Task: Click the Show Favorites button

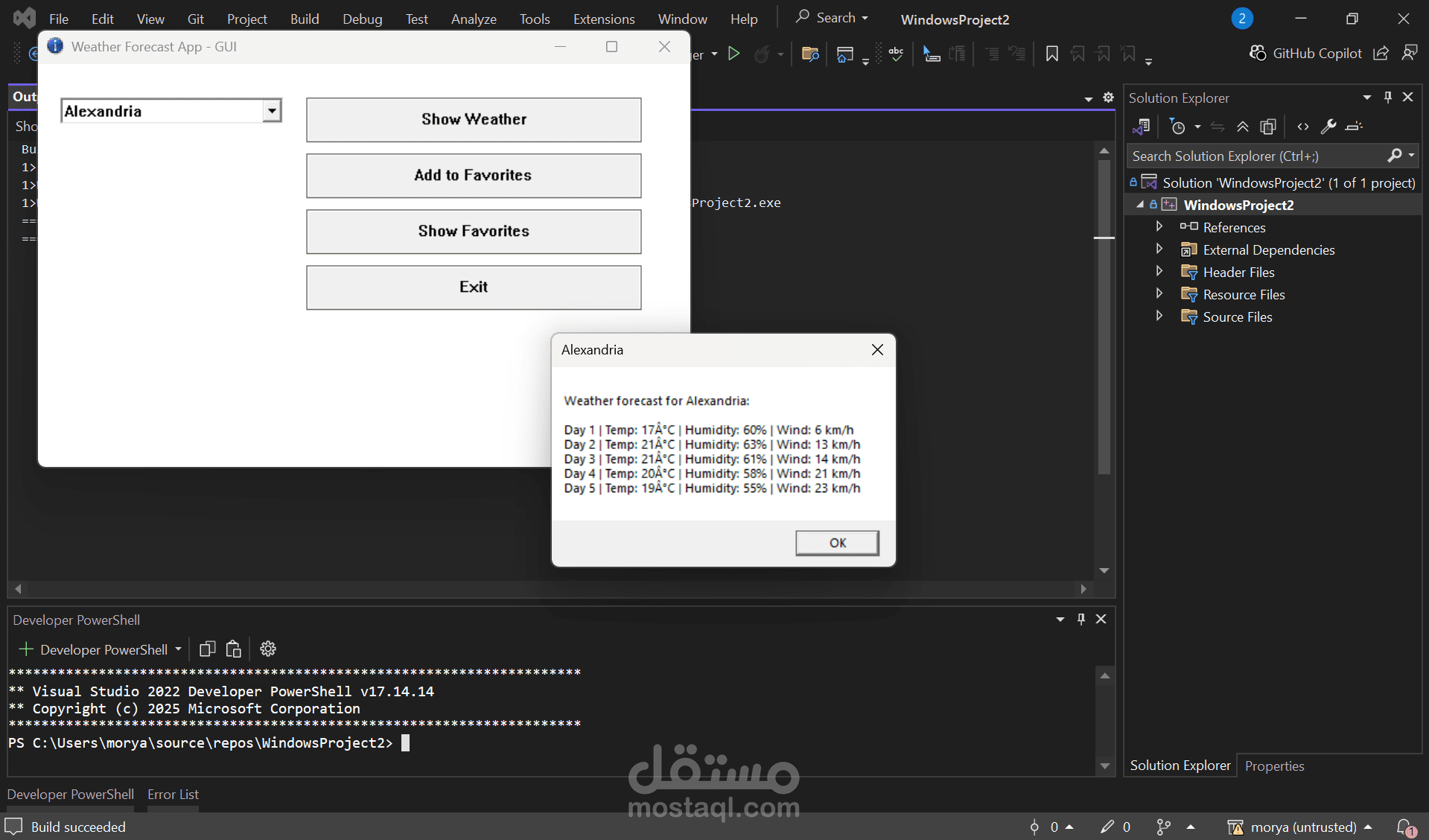Action: (474, 231)
